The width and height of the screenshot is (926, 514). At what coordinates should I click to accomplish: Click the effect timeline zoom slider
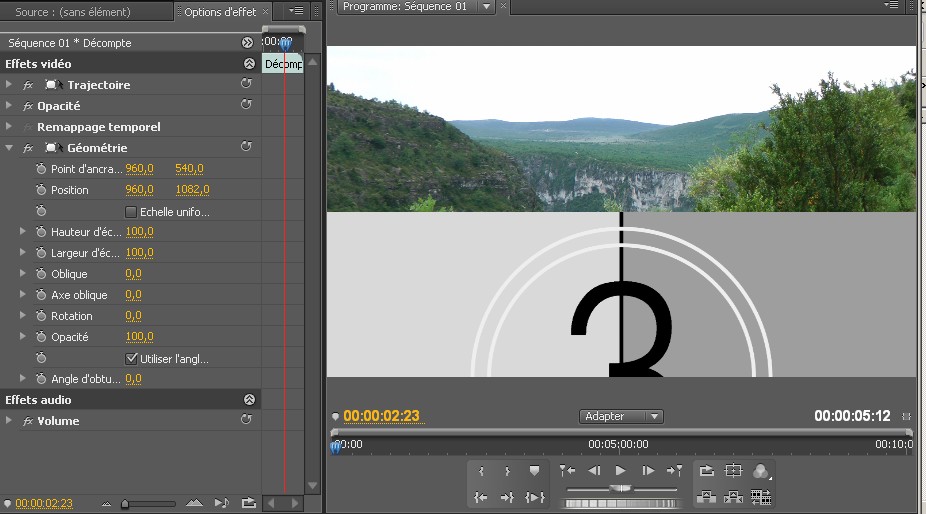(125, 504)
